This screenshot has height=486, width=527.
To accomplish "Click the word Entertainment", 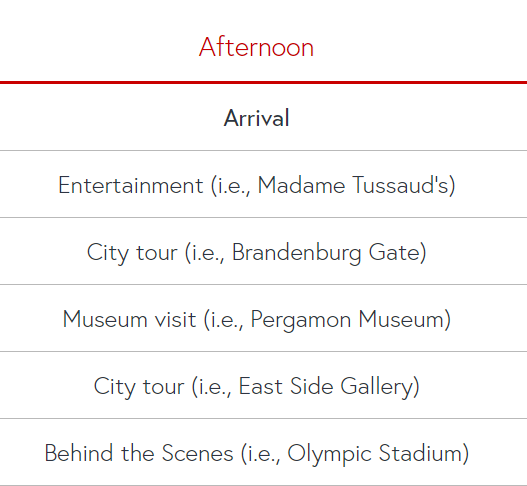I will [130, 185].
